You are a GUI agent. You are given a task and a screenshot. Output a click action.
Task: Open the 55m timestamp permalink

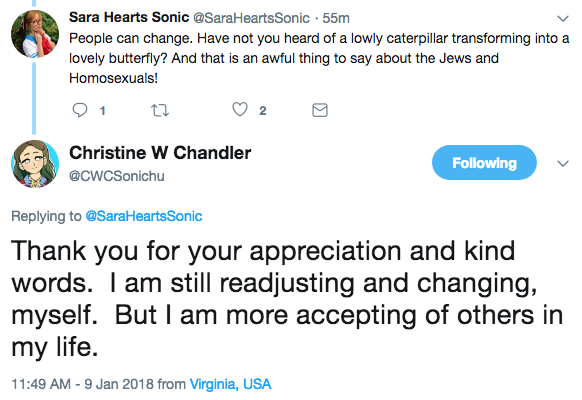pos(336,18)
